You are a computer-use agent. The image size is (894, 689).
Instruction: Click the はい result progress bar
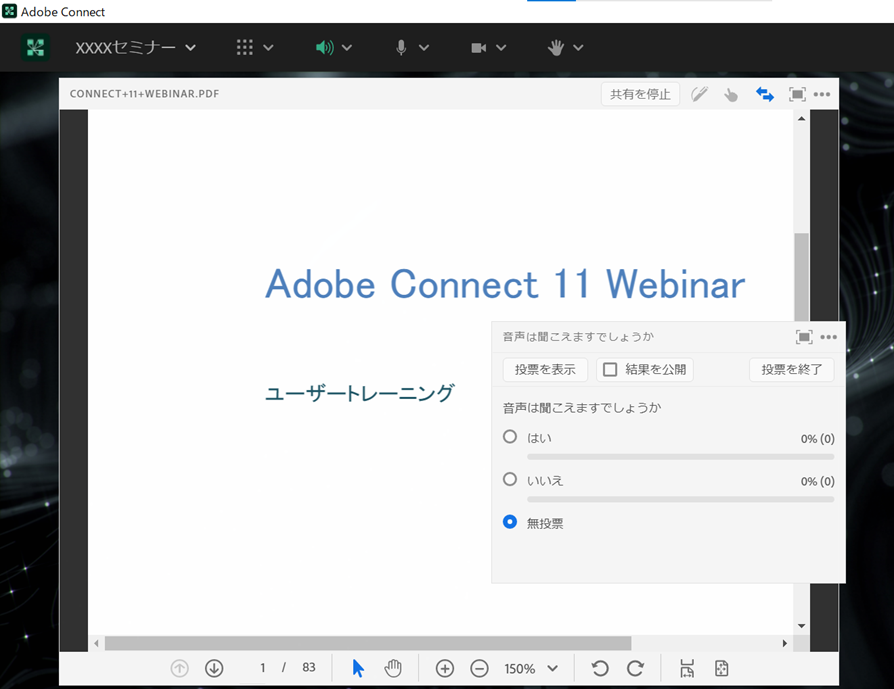[x=680, y=457]
